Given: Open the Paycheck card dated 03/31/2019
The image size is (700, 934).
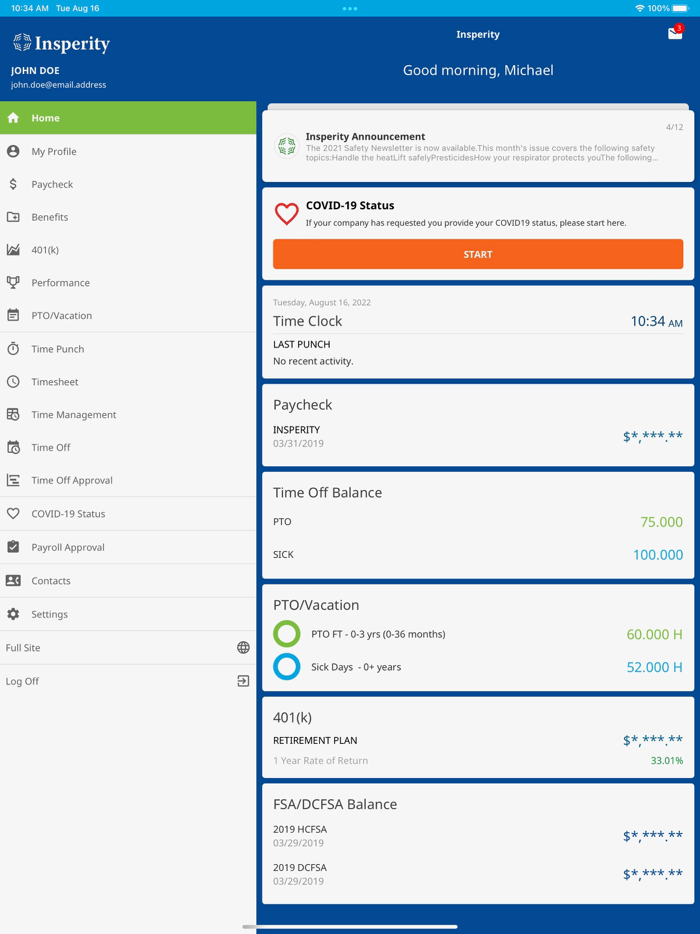Looking at the screenshot, I should pos(478,425).
